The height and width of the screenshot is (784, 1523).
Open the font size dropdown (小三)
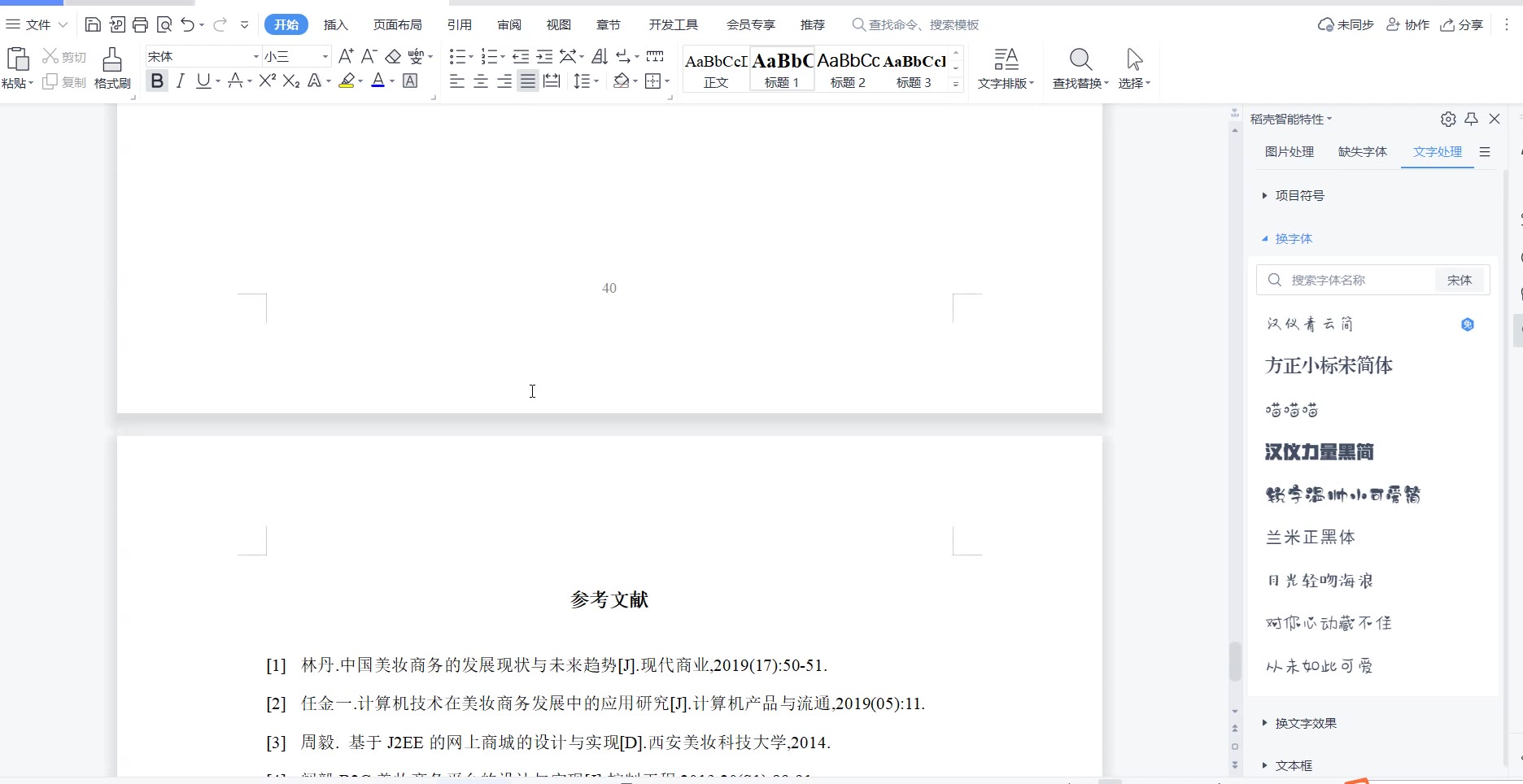325,56
